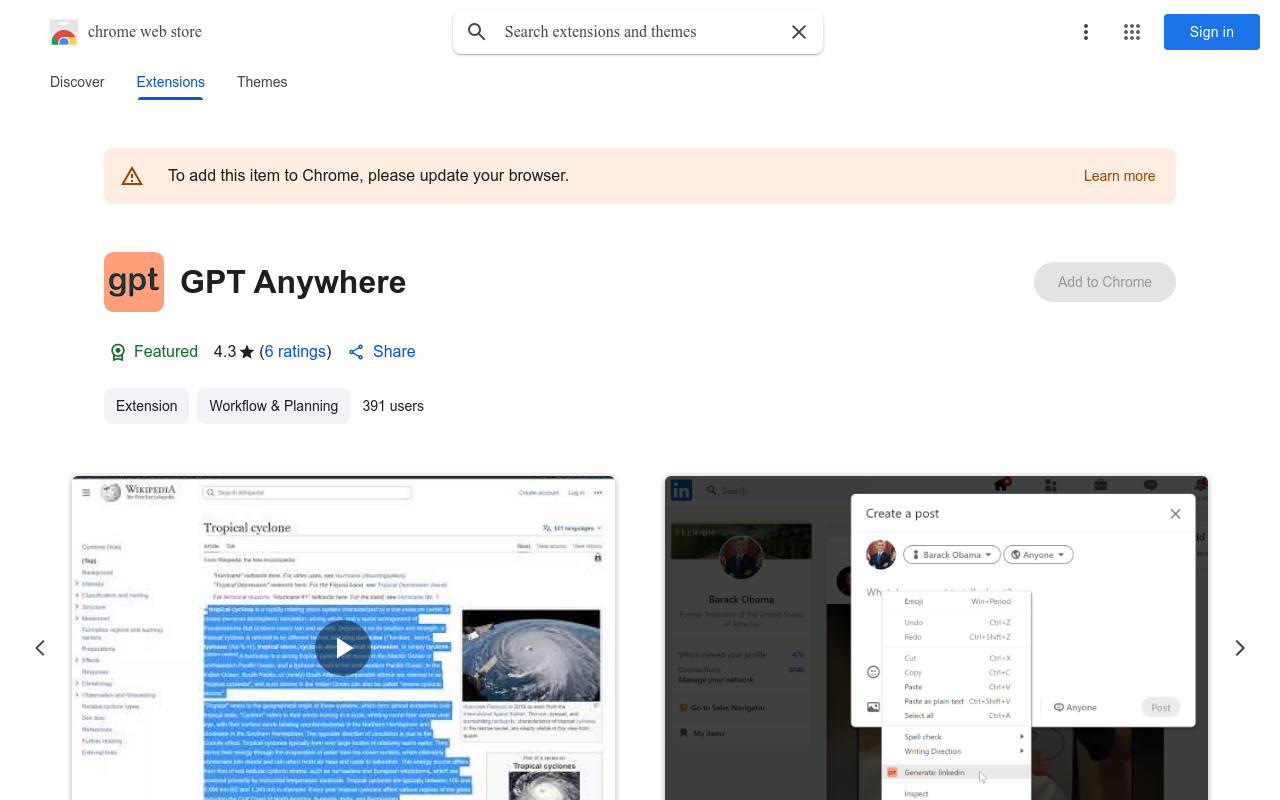Open the Google apps grid
The height and width of the screenshot is (800, 1280).
tap(1132, 32)
